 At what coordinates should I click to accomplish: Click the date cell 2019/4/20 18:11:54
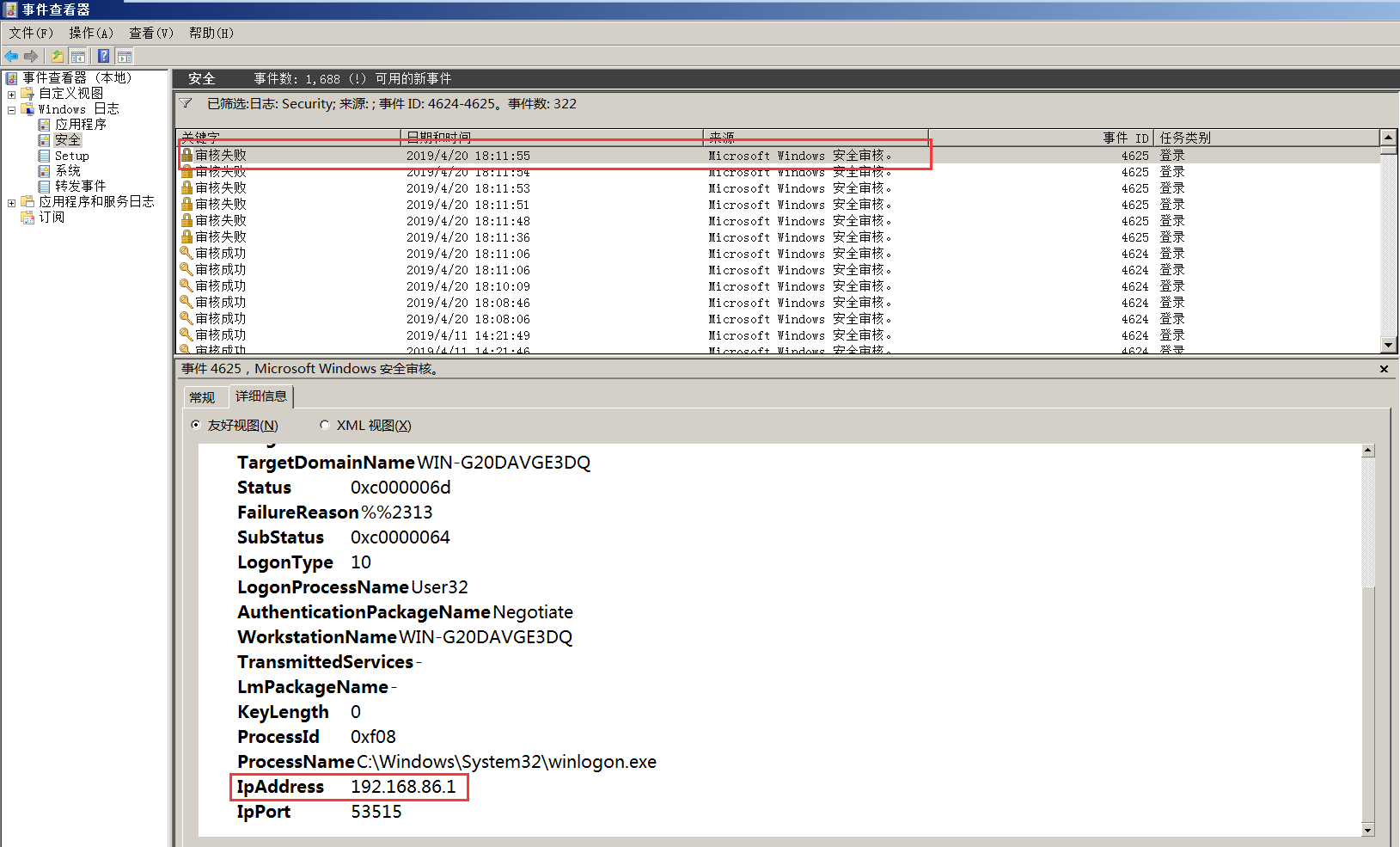click(468, 172)
